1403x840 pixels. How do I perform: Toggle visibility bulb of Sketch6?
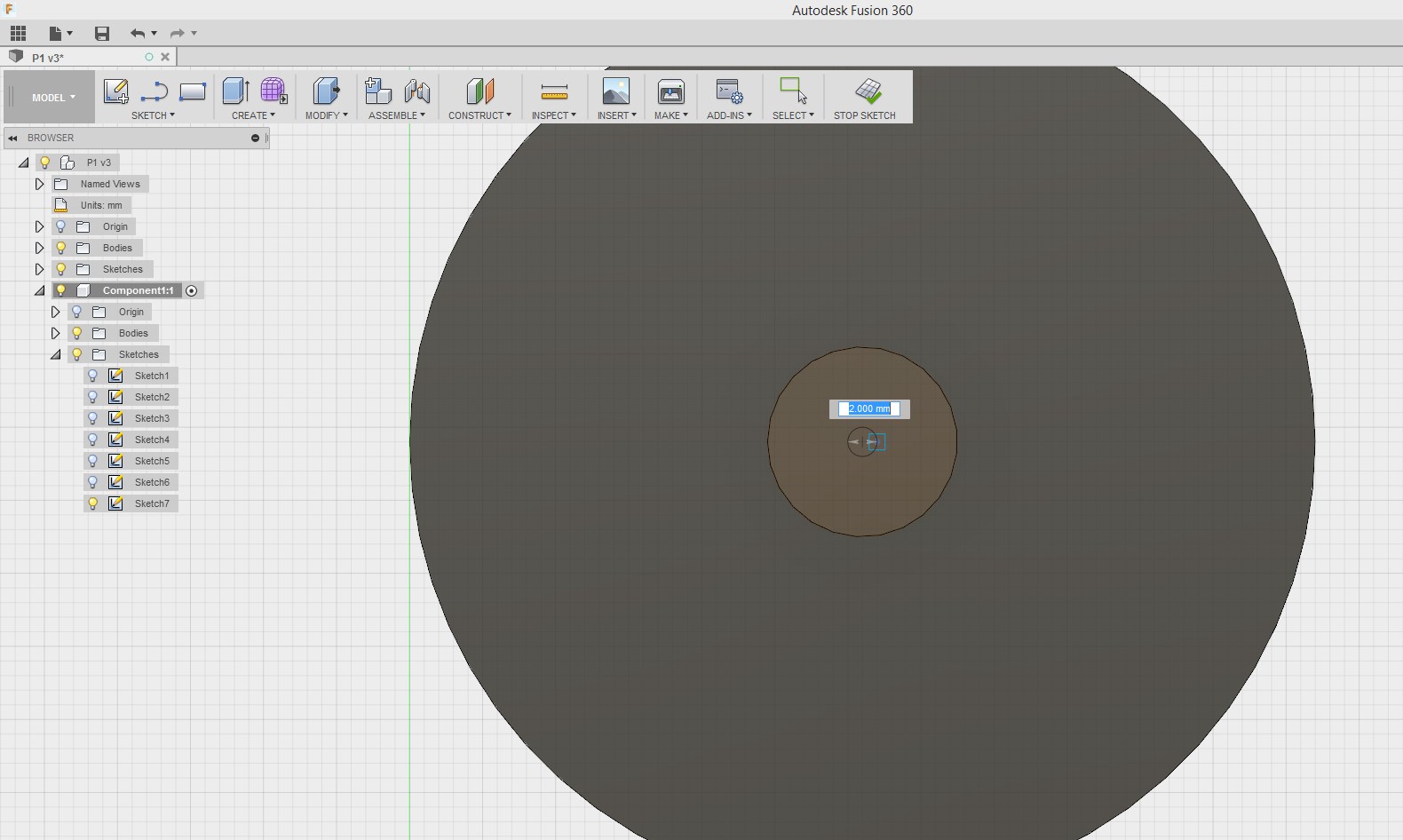[93, 482]
